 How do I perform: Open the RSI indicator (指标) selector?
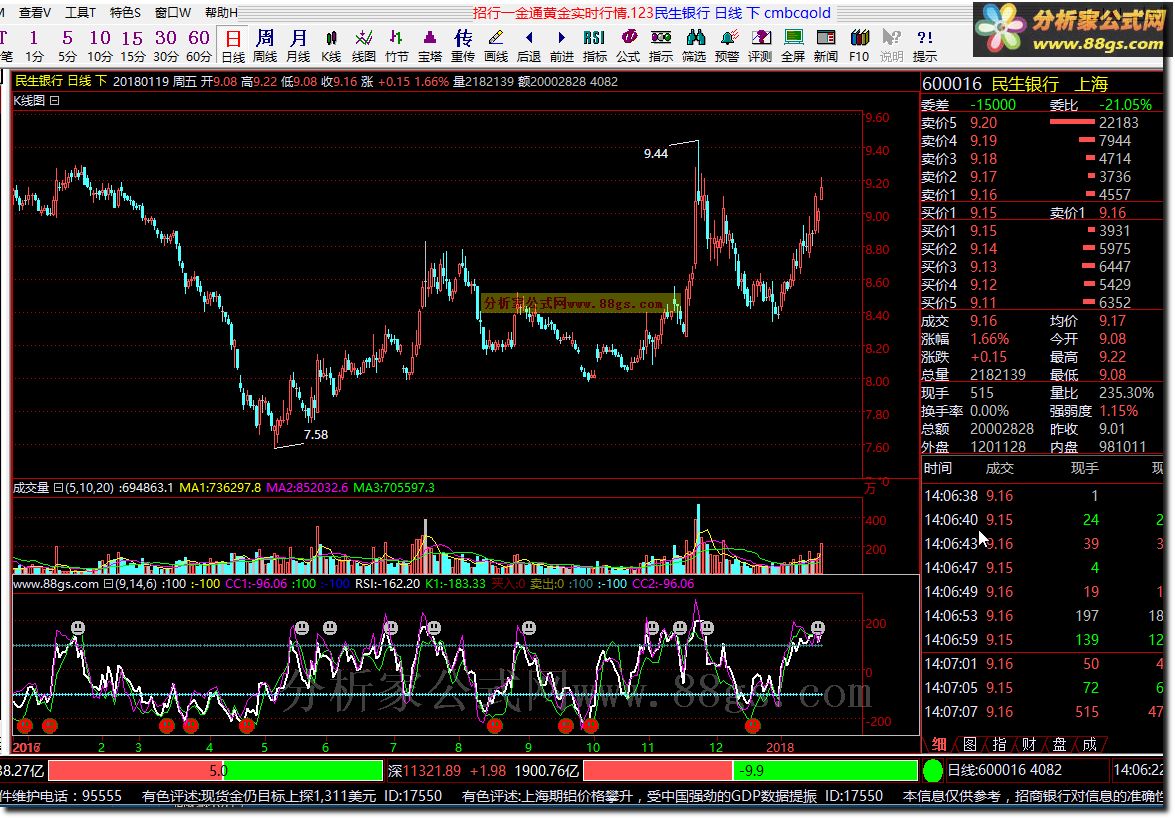click(x=594, y=45)
